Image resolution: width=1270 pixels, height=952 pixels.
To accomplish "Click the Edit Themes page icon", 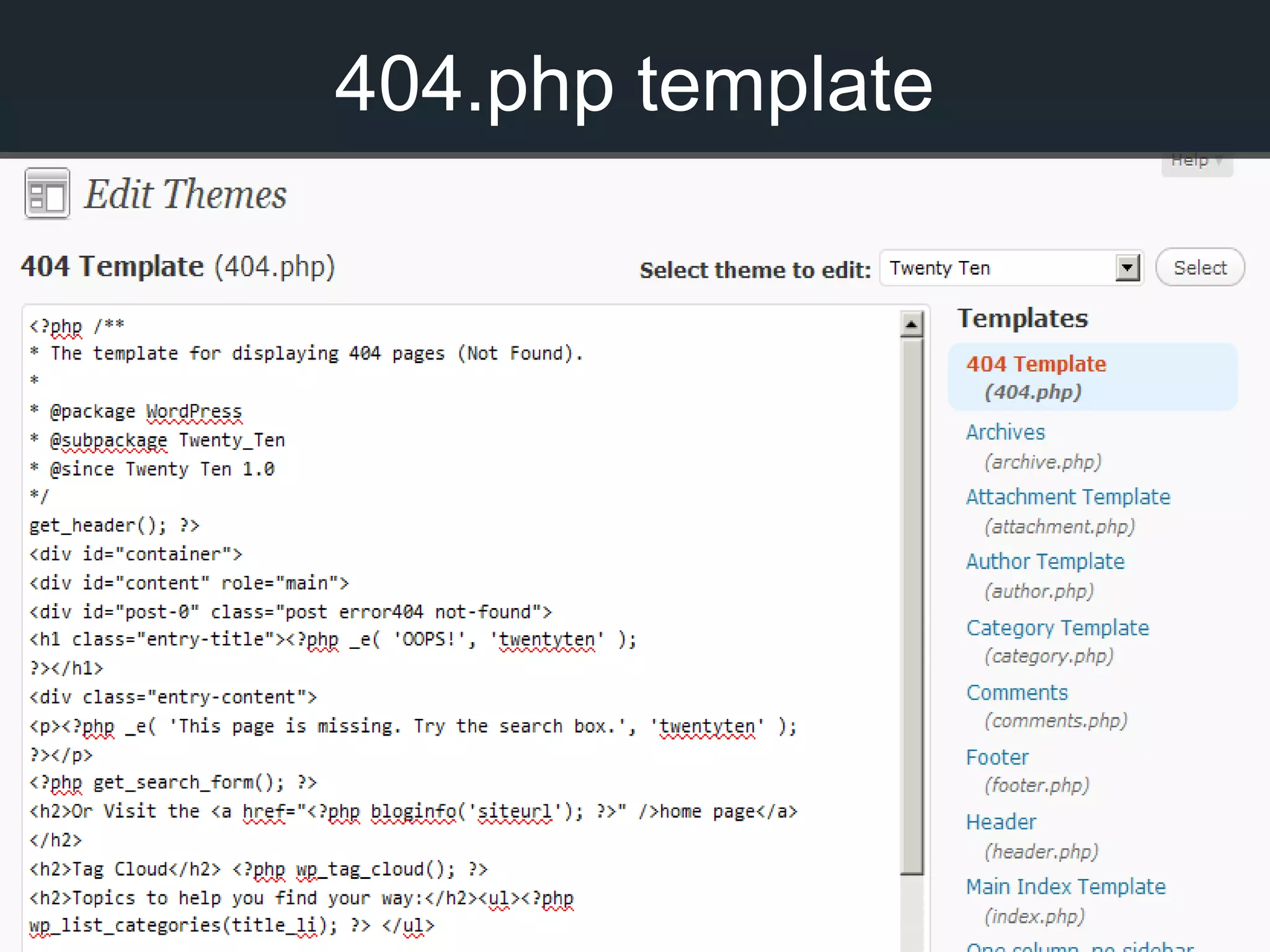I will click(47, 193).
